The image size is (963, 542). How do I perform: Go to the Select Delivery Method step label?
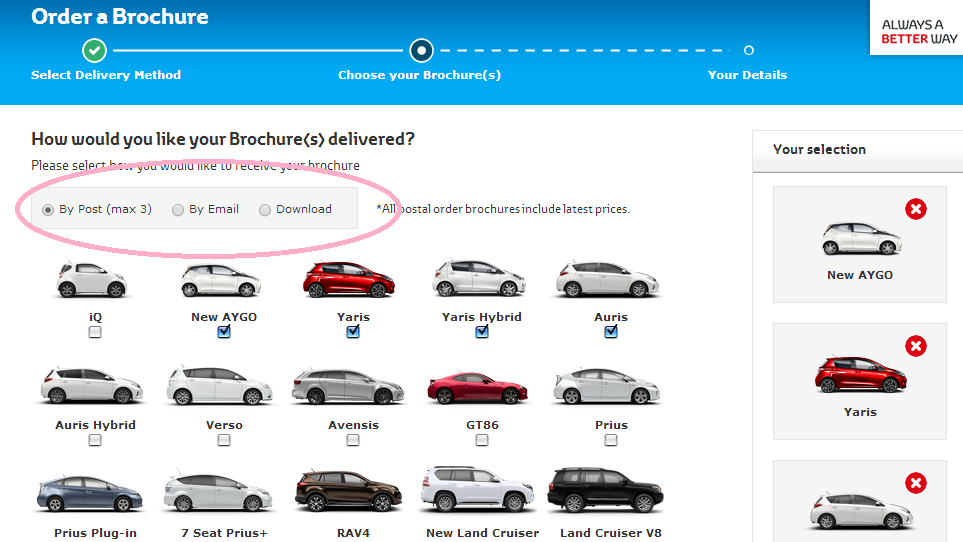click(x=106, y=75)
